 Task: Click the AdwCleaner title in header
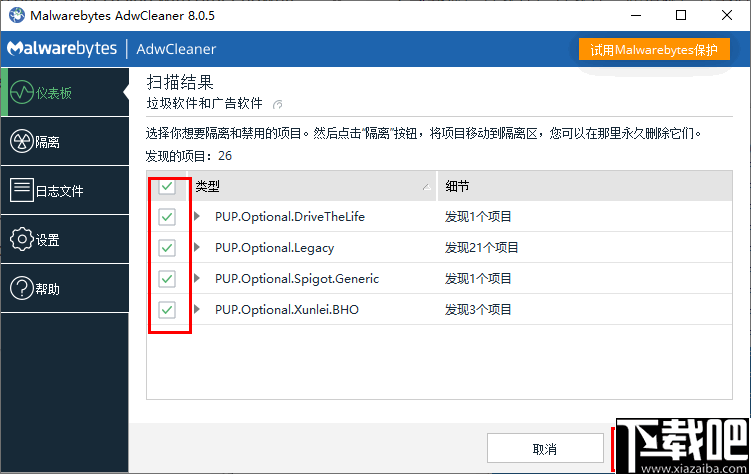coord(176,49)
